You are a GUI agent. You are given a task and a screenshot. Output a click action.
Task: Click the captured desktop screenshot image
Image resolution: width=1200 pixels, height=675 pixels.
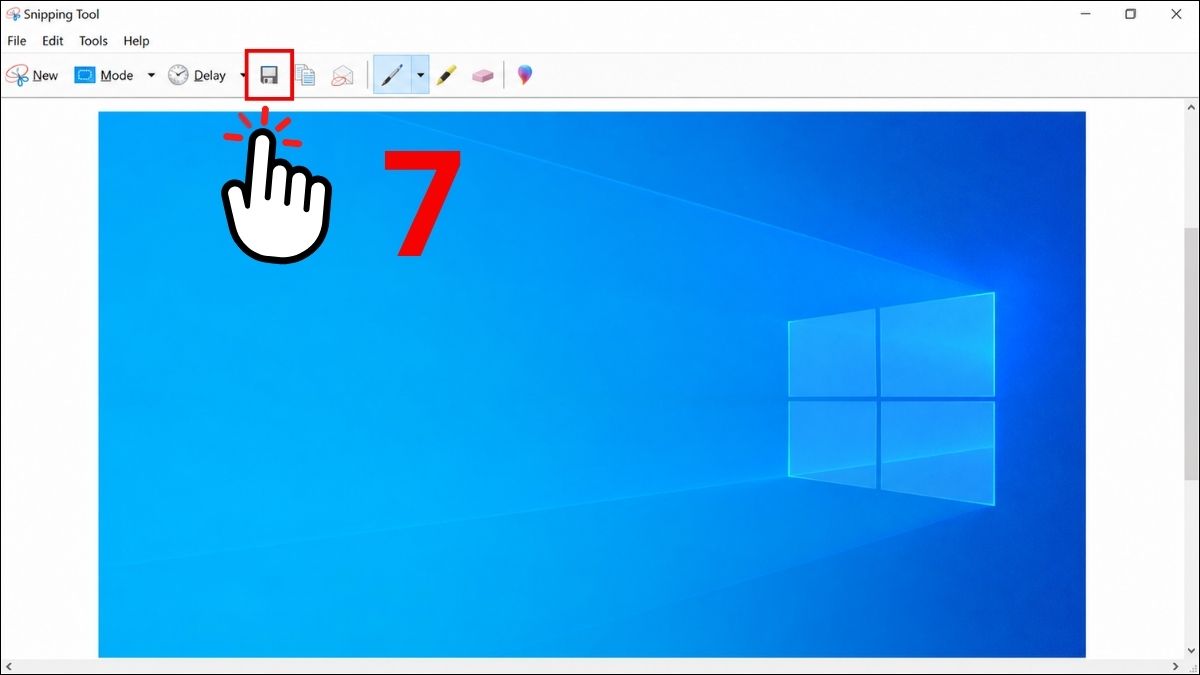click(x=592, y=384)
